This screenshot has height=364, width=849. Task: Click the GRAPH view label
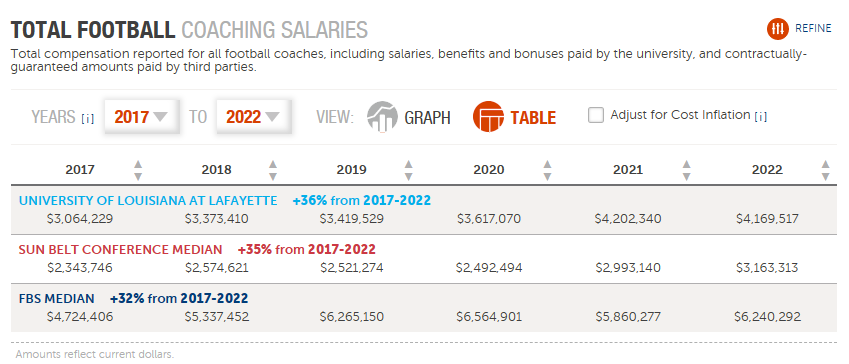coord(427,118)
